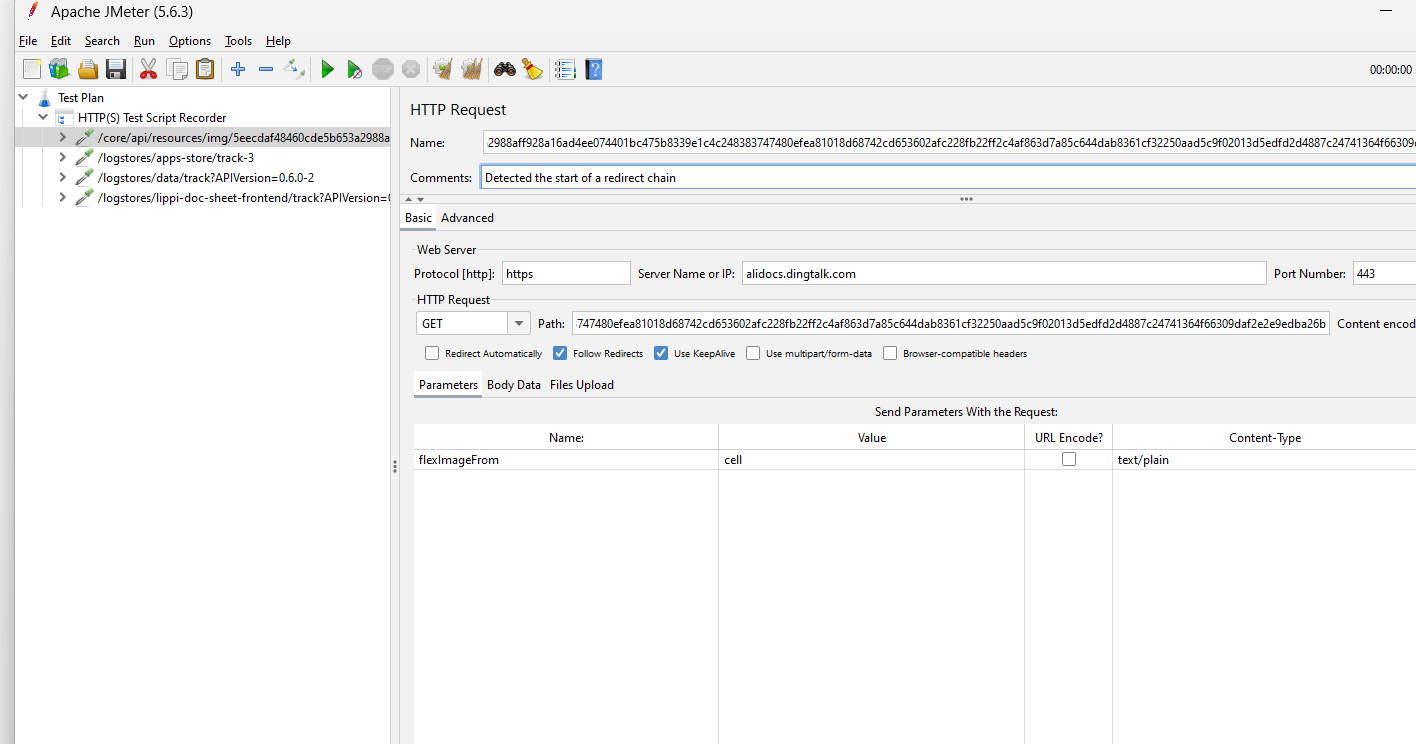This screenshot has width=1416, height=744.
Task: Open Help with the question mark icon
Action: (x=594, y=69)
